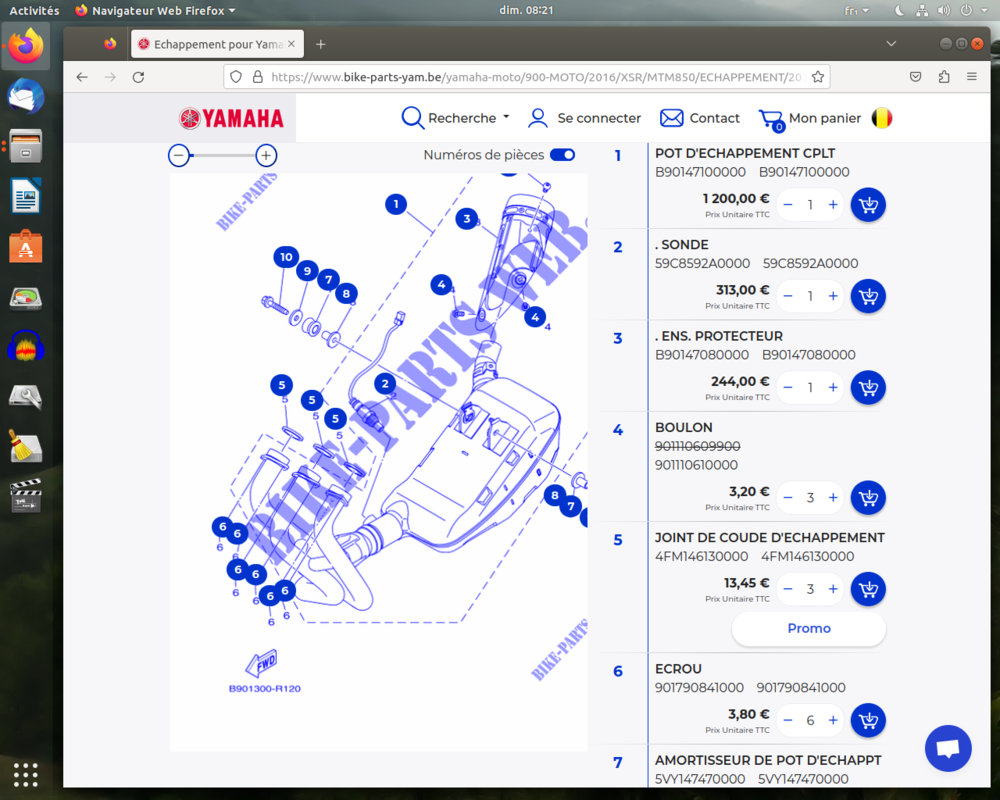Viewport: 1000px width, 800px height.
Task: Select the Belgian flag country icon
Action: coord(882,118)
